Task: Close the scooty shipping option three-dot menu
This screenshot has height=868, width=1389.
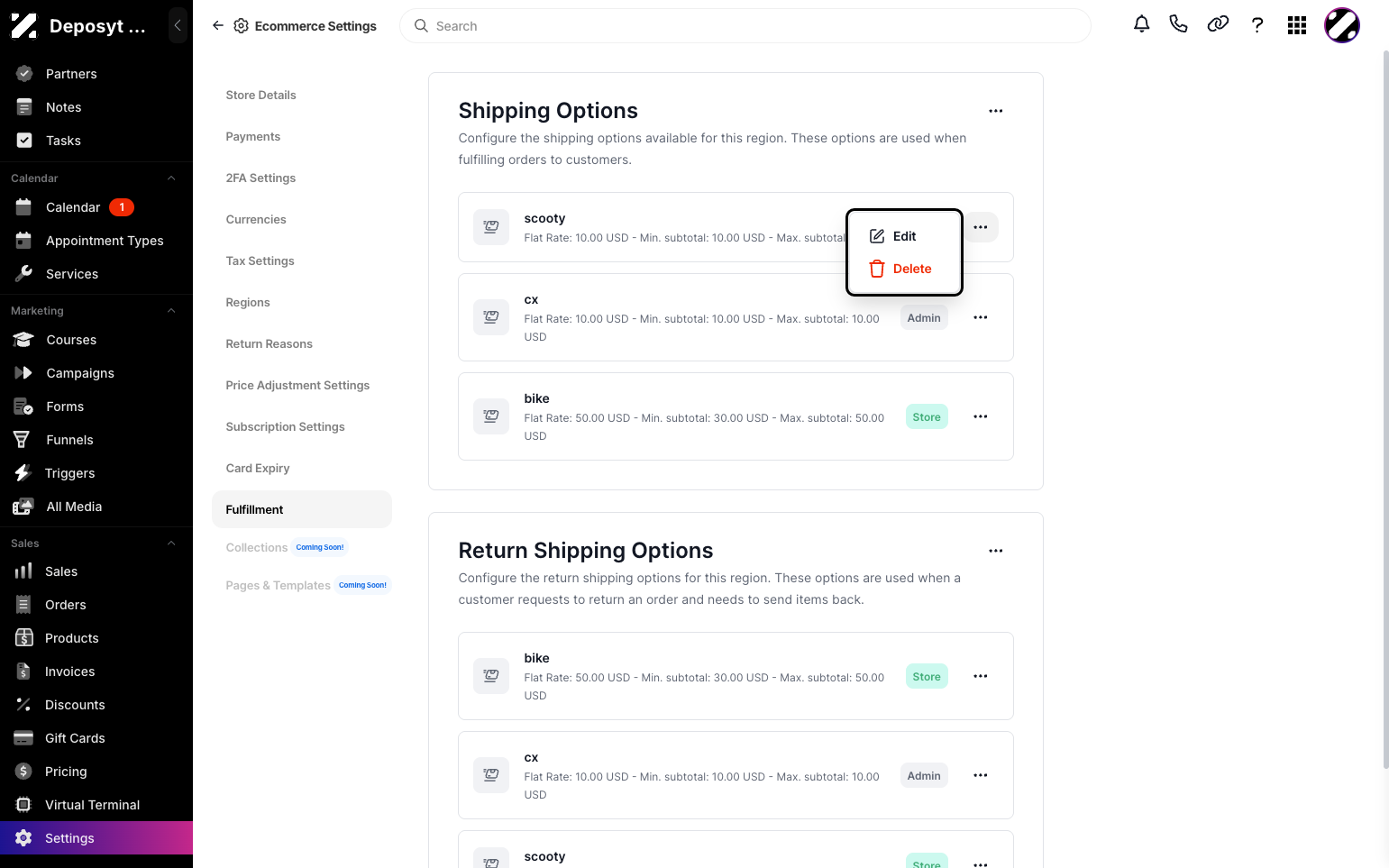Action: pyautogui.click(x=981, y=227)
